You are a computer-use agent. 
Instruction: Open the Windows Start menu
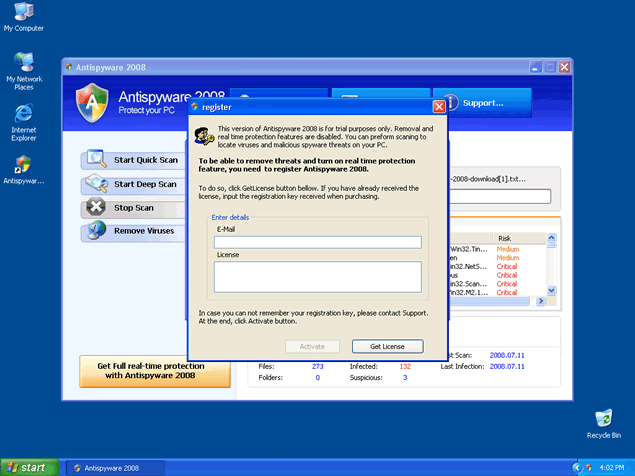[26, 467]
